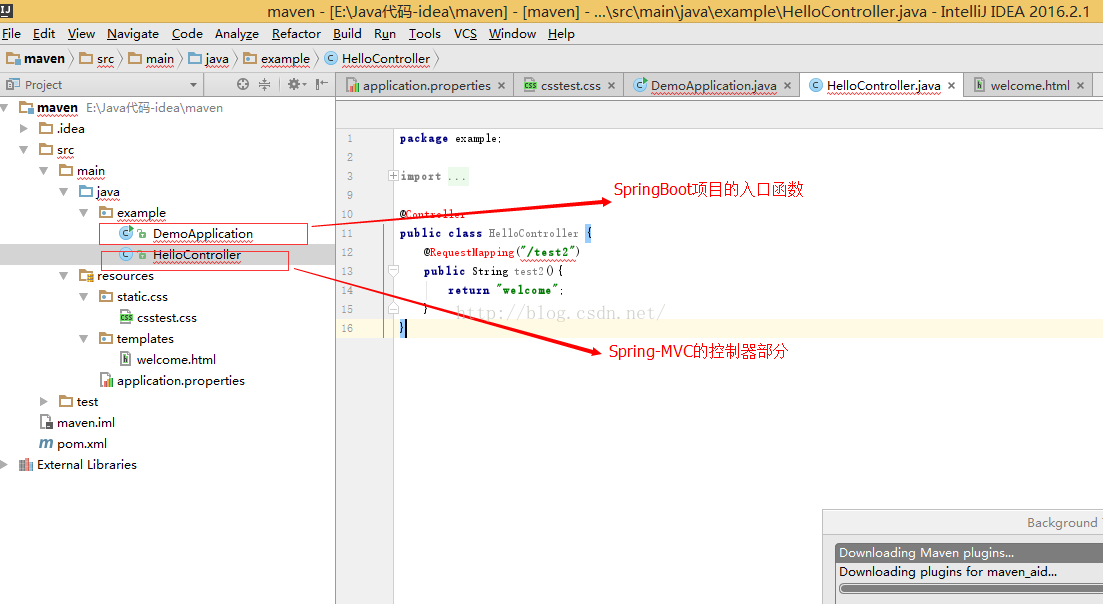The width and height of the screenshot is (1103, 604).
Task: Click the return "welcome" statement
Action: pyautogui.click(x=506, y=290)
